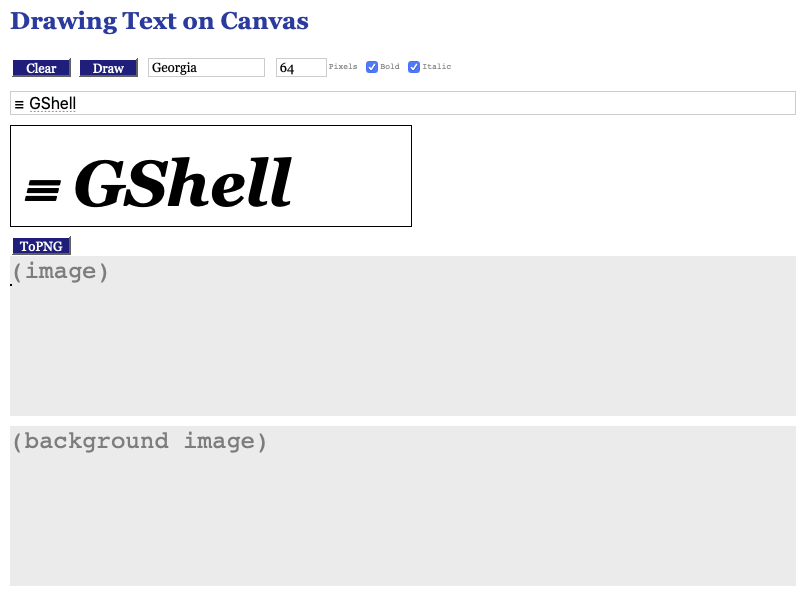Click the Pixels label next to size
Image resolution: width=808 pixels, height=596 pixels.
pos(343,67)
